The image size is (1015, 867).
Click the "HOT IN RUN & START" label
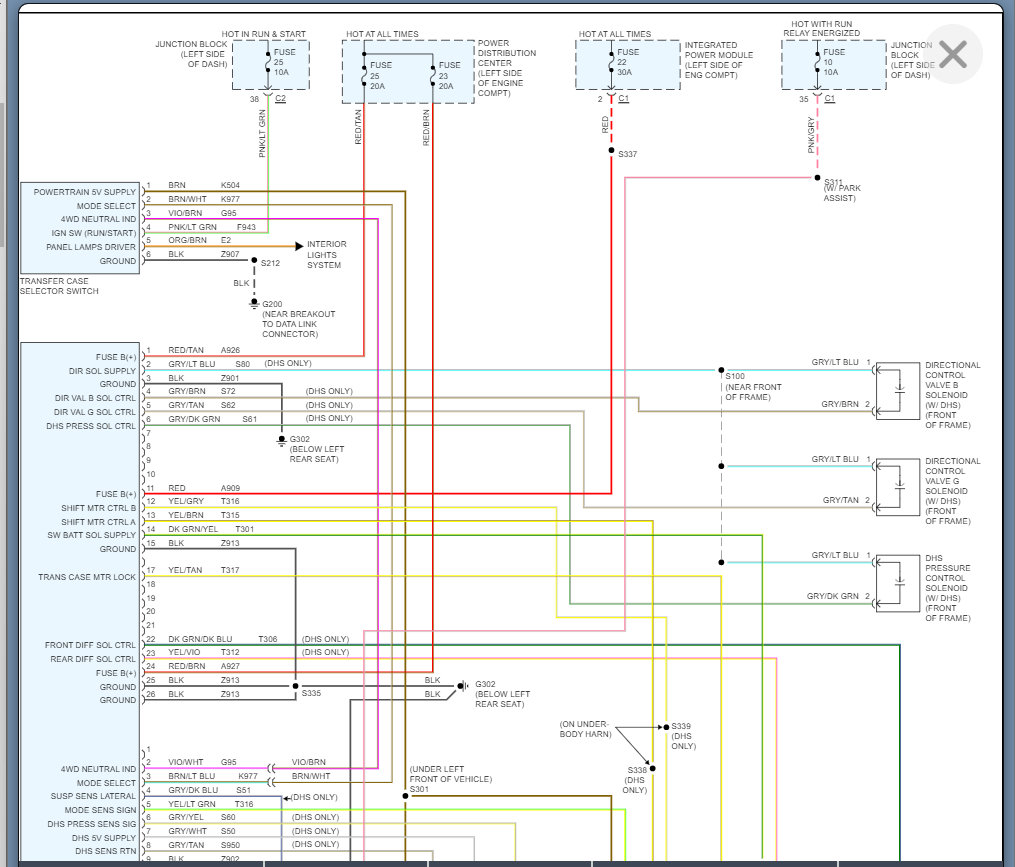(x=263, y=34)
